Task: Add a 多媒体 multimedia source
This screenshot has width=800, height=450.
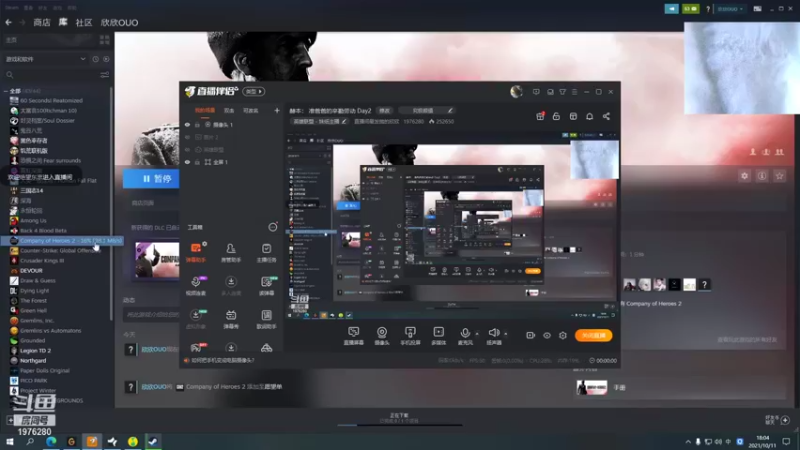Action: 439,336
